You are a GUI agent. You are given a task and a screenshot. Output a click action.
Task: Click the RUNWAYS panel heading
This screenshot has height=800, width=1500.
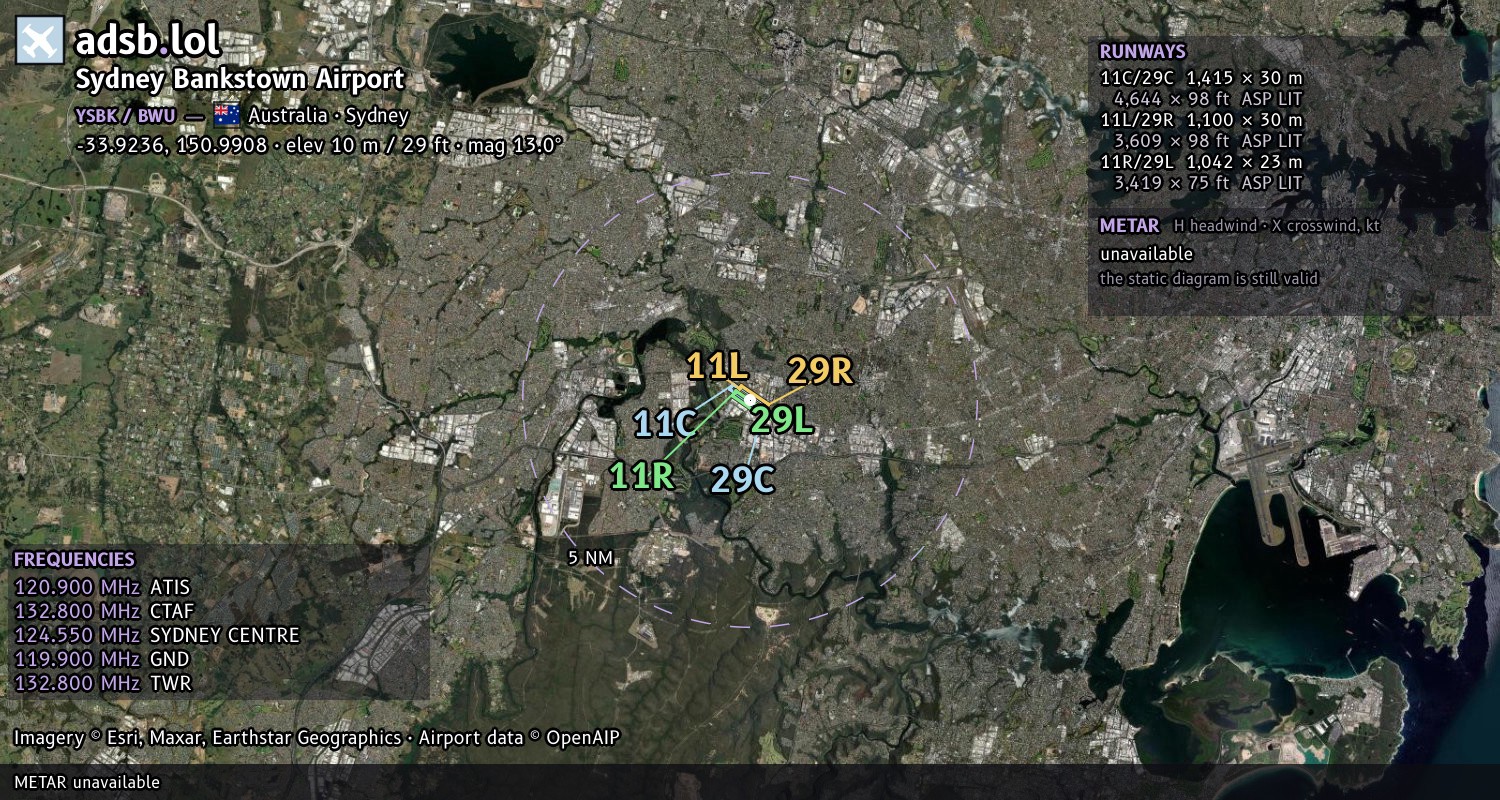(x=1142, y=52)
